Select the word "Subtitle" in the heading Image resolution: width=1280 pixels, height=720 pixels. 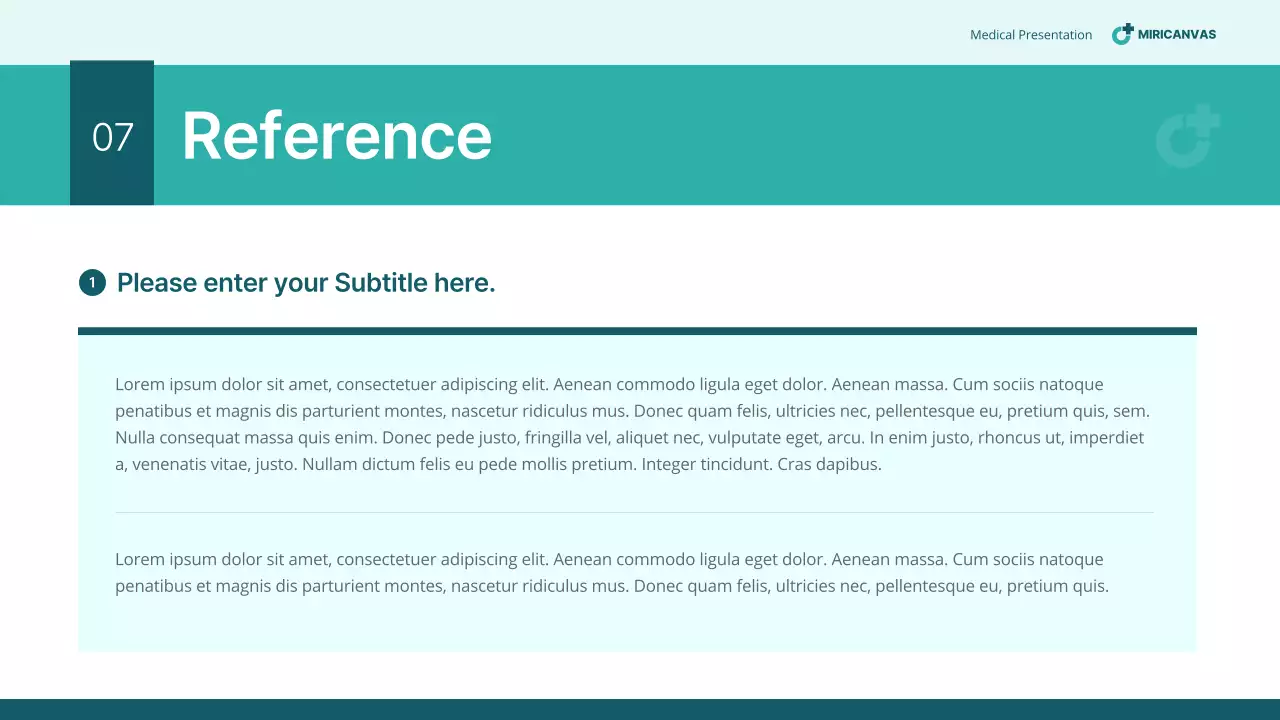pos(381,283)
